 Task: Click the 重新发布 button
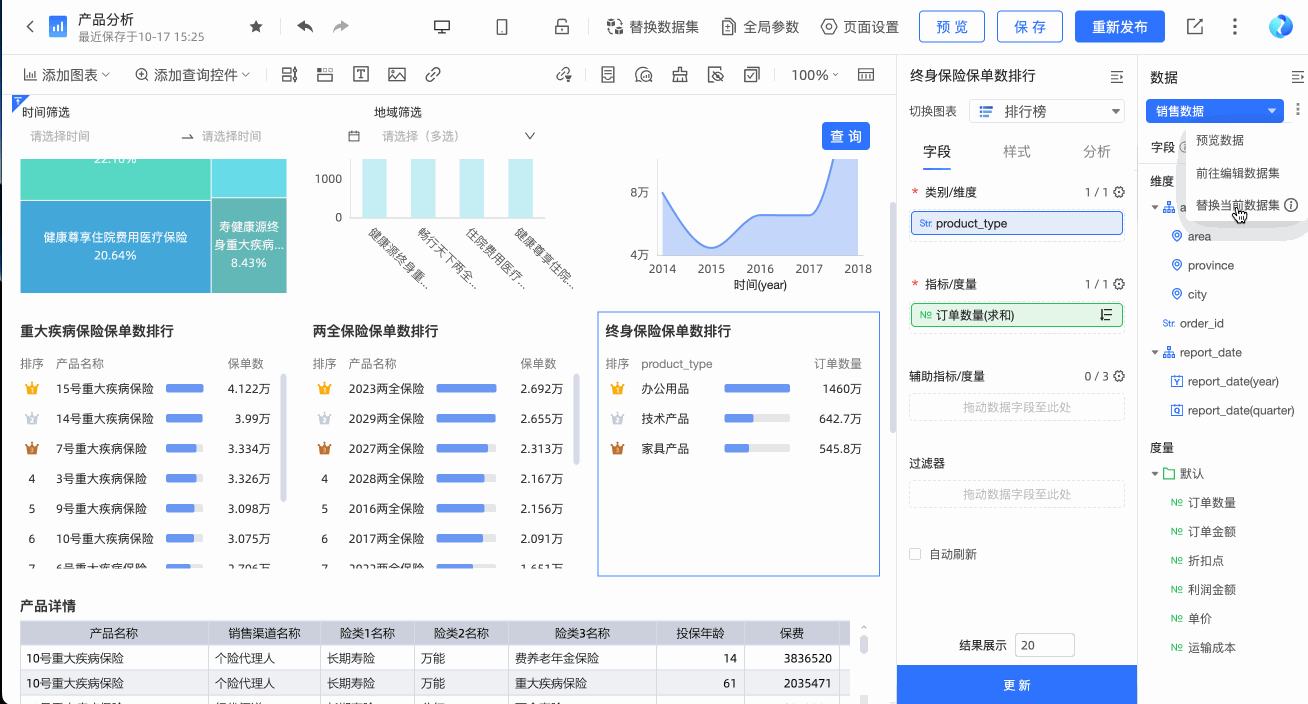(x=1120, y=27)
